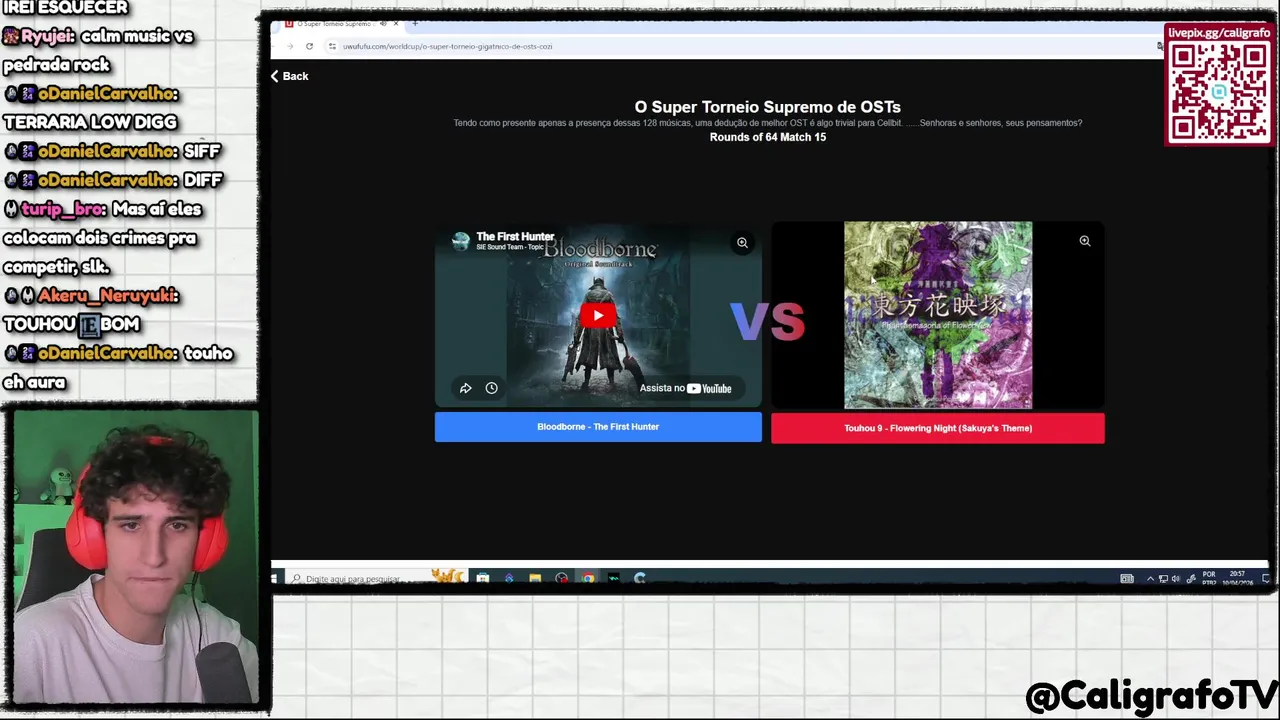Open volume control in system tray
The image size is (1280, 720).
(x=1175, y=578)
